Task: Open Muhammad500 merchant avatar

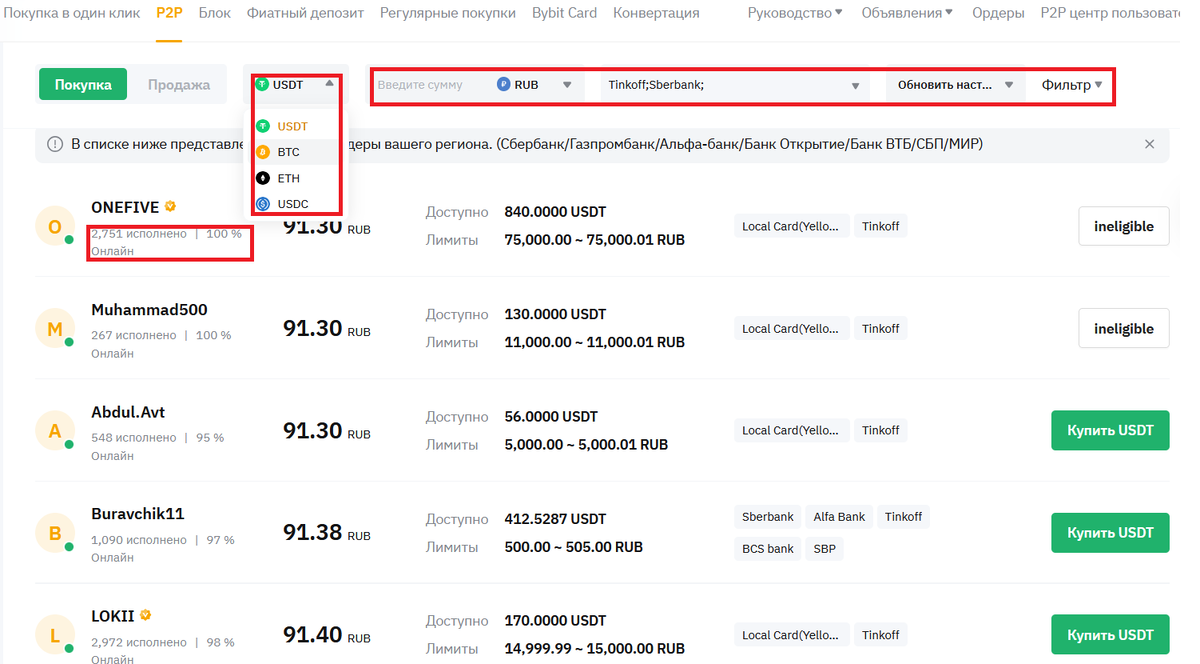Action: point(54,328)
